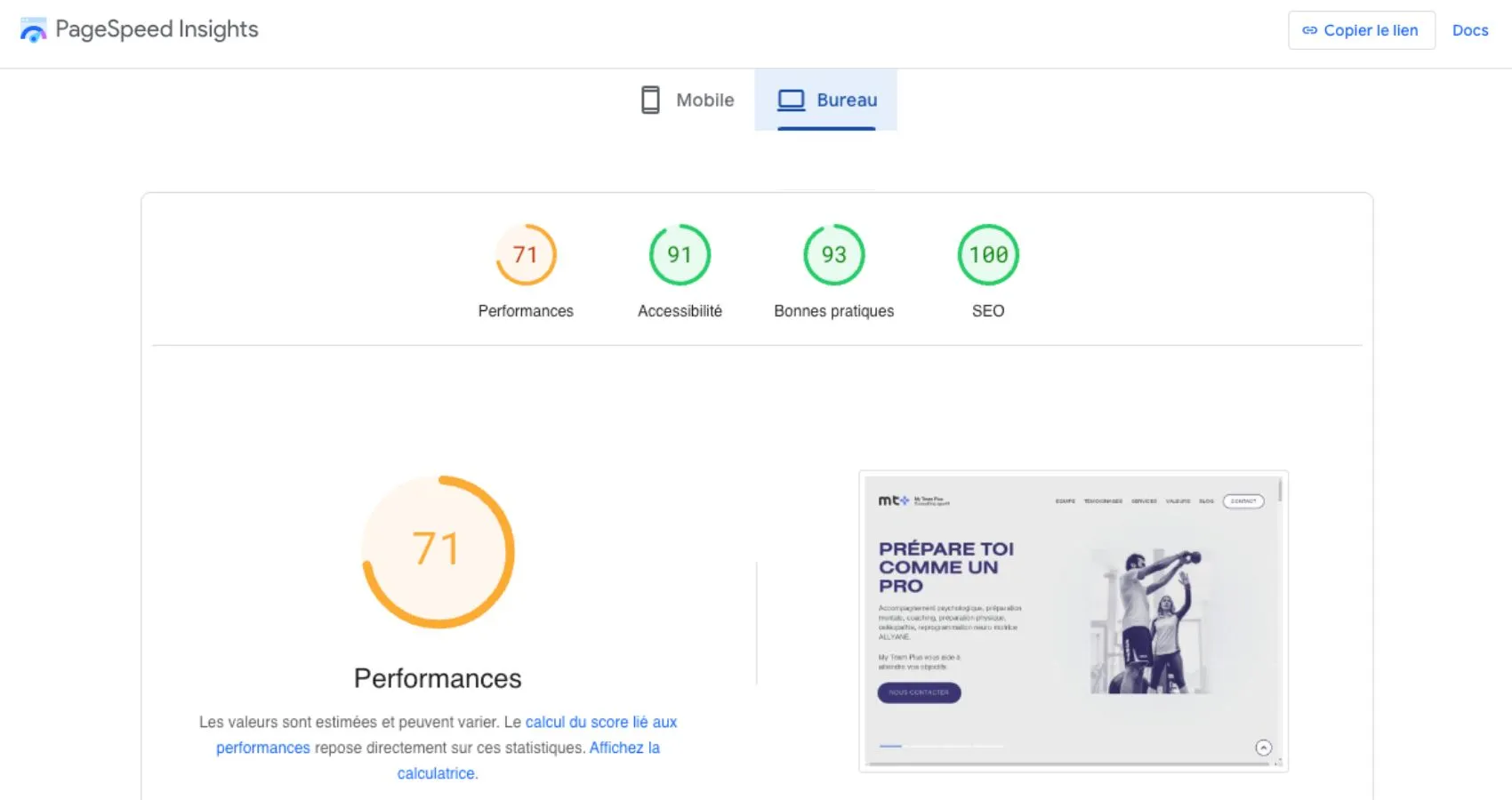This screenshot has width=1512, height=800.
Task: Select the 71 Performances score gauge
Action: coord(526,254)
